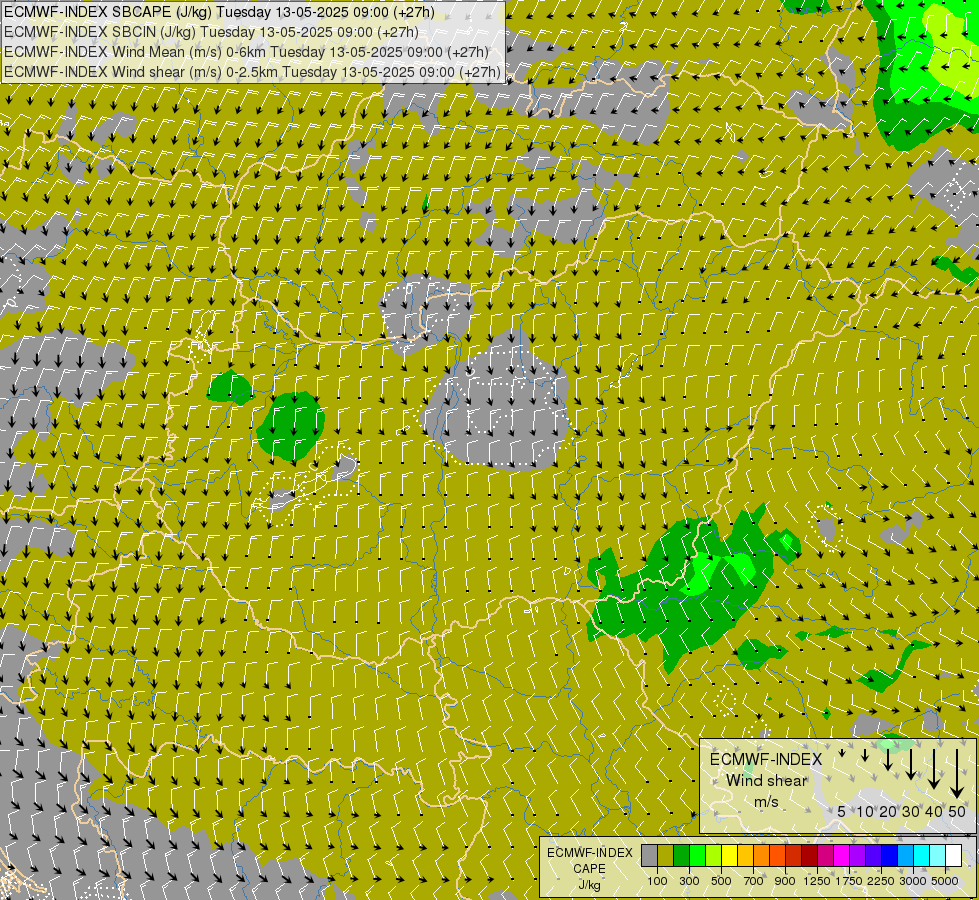Select the pale cyan swatch left of 5000 tick

tap(937, 855)
